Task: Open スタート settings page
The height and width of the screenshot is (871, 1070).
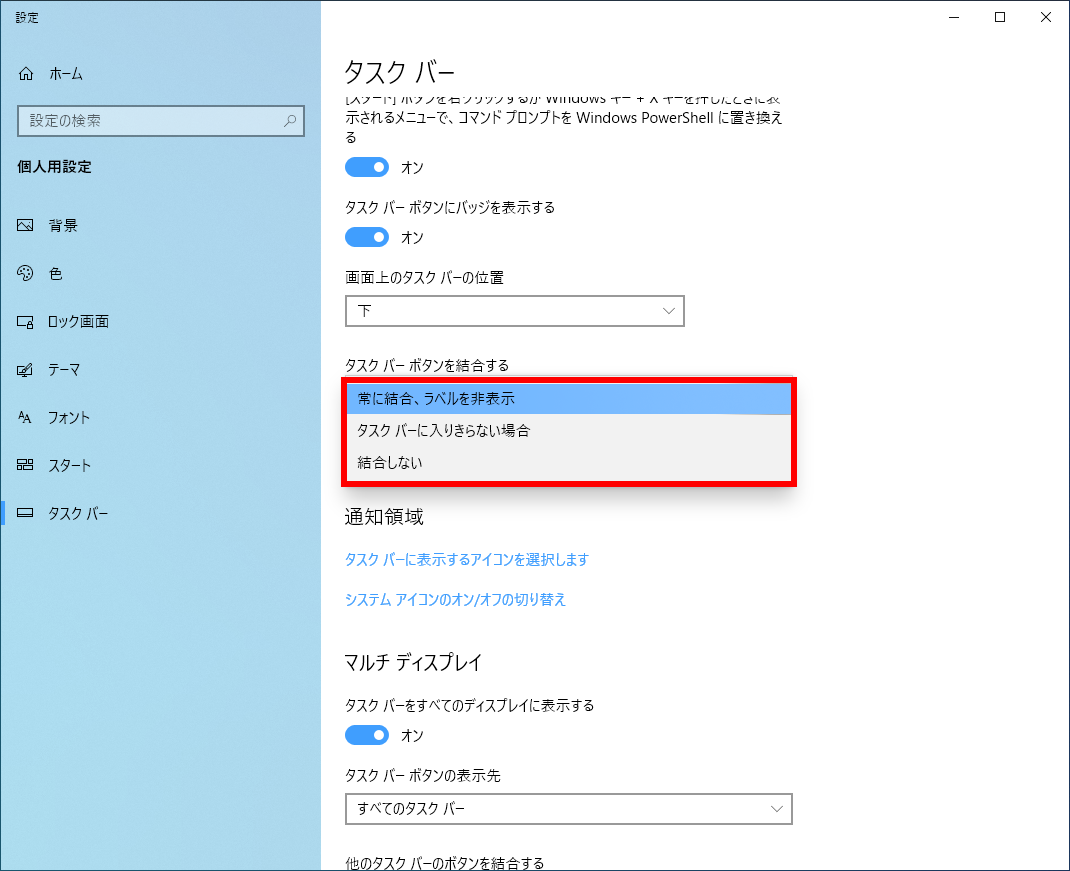Action: click(160, 465)
